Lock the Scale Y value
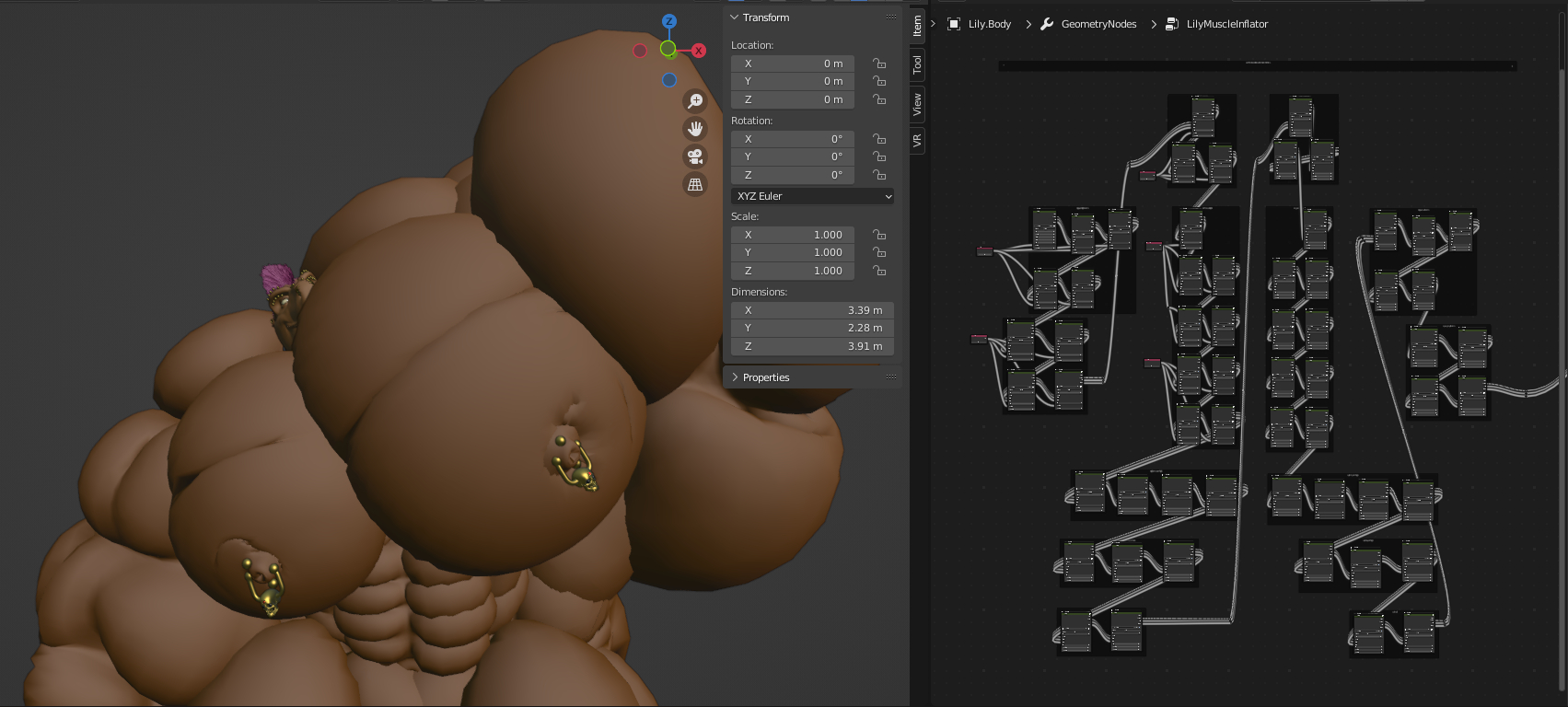 (x=879, y=252)
